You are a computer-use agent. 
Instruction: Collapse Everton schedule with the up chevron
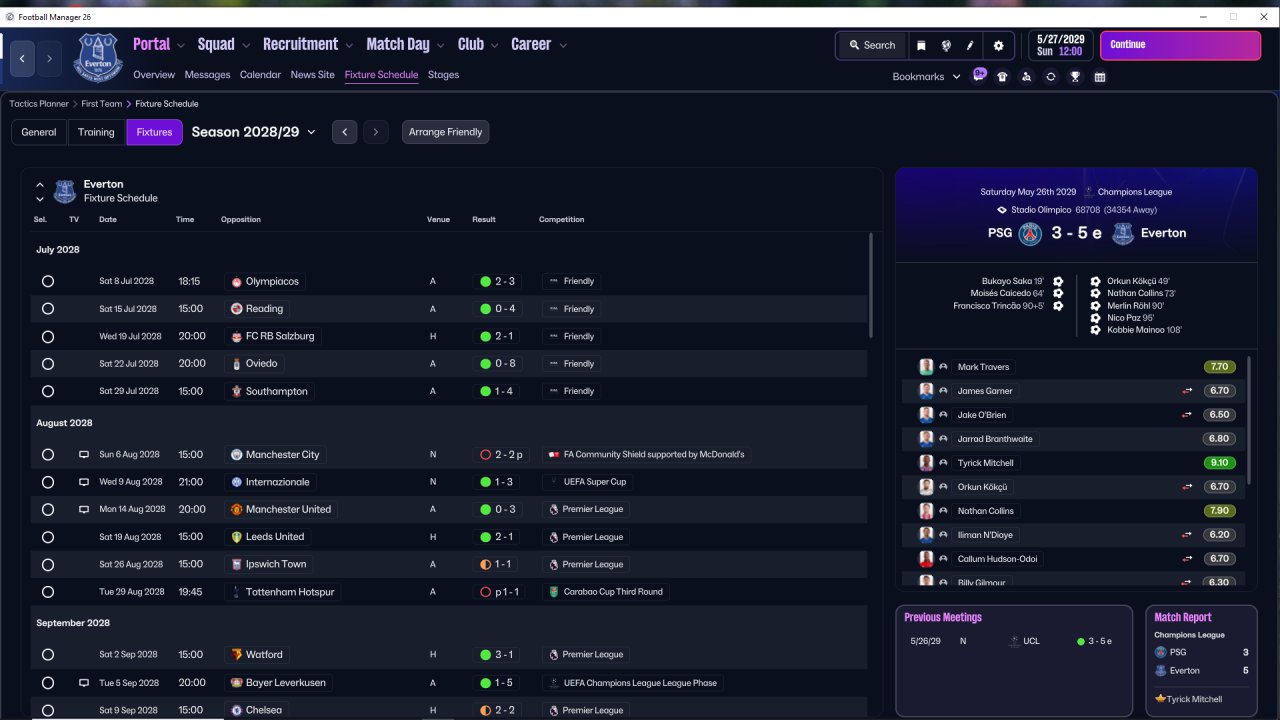(40, 185)
